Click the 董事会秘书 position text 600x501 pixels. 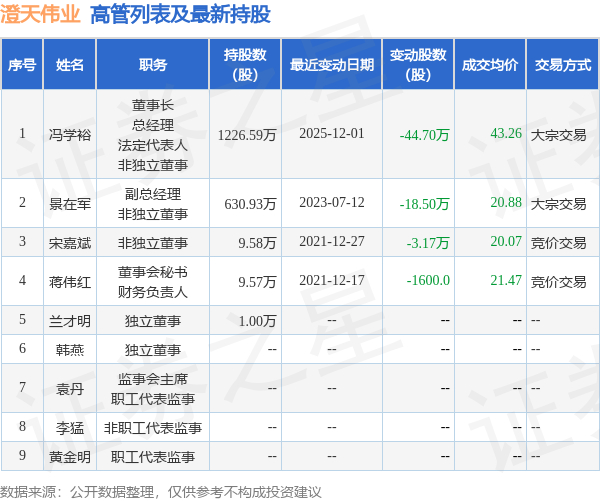coord(153,272)
